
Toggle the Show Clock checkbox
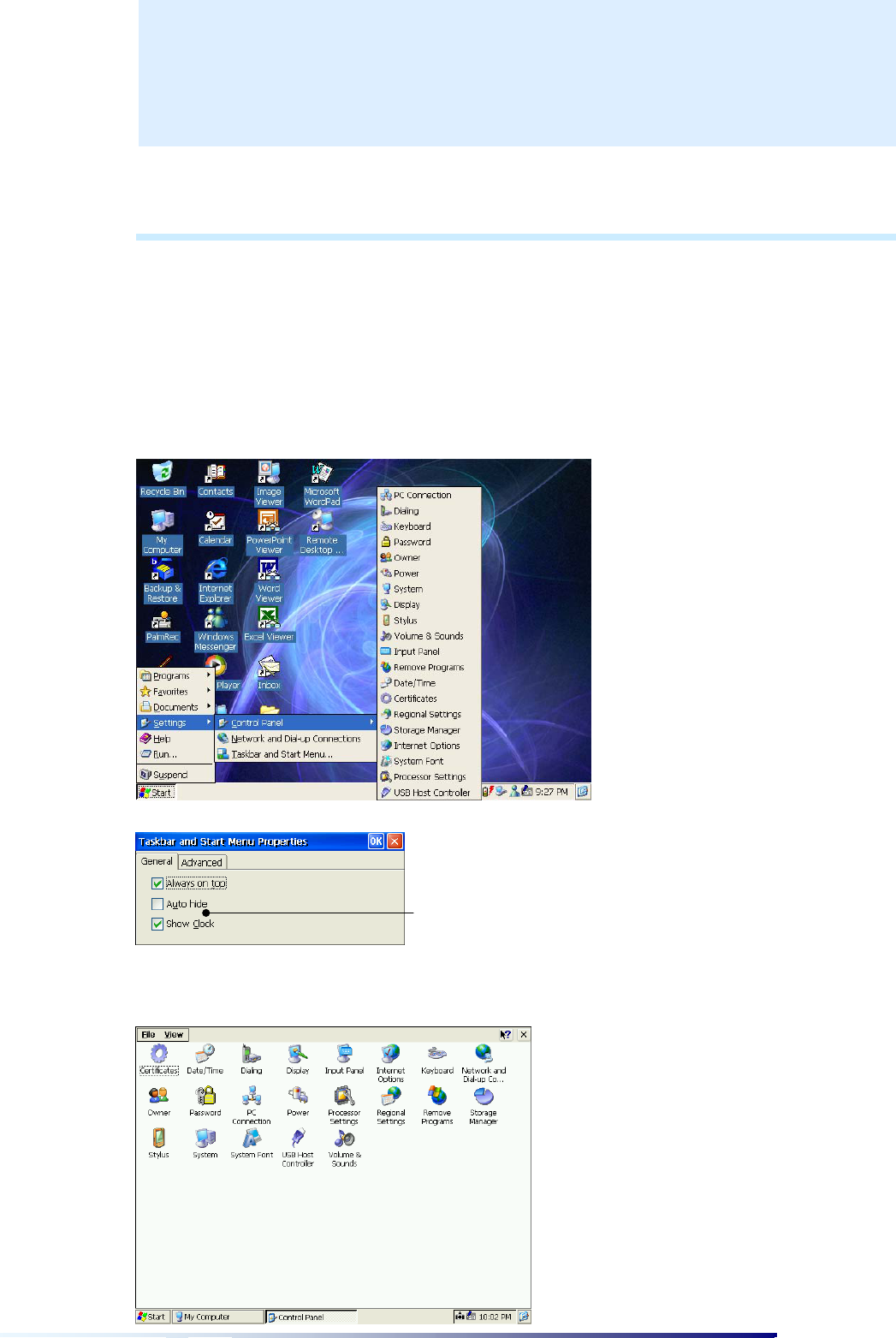tap(157, 924)
